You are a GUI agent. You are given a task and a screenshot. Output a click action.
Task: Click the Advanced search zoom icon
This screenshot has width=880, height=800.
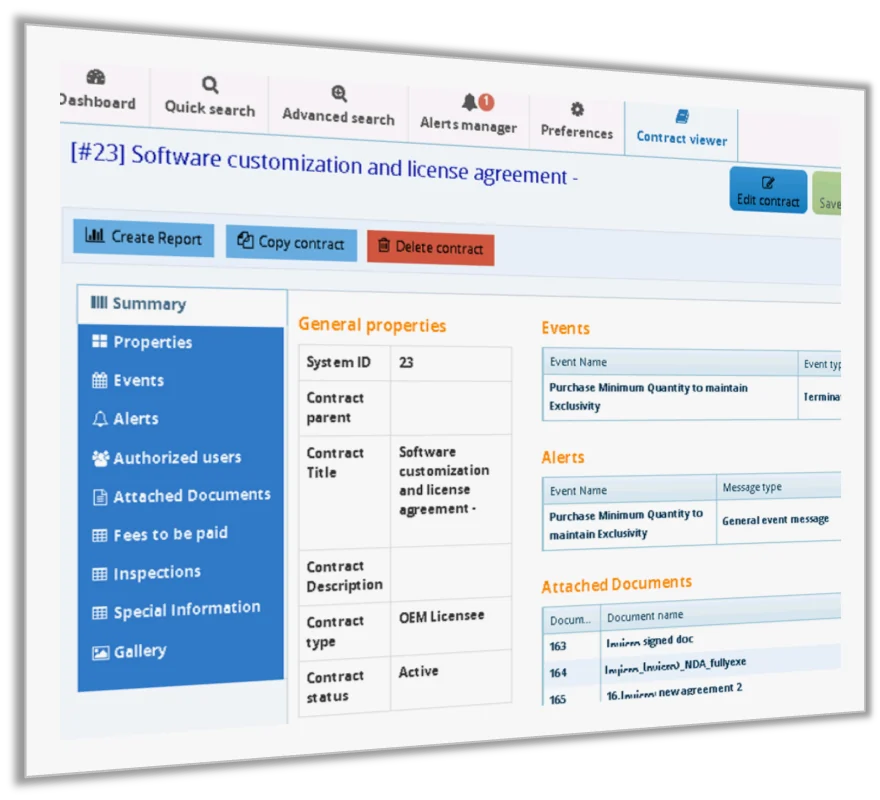coord(339,93)
